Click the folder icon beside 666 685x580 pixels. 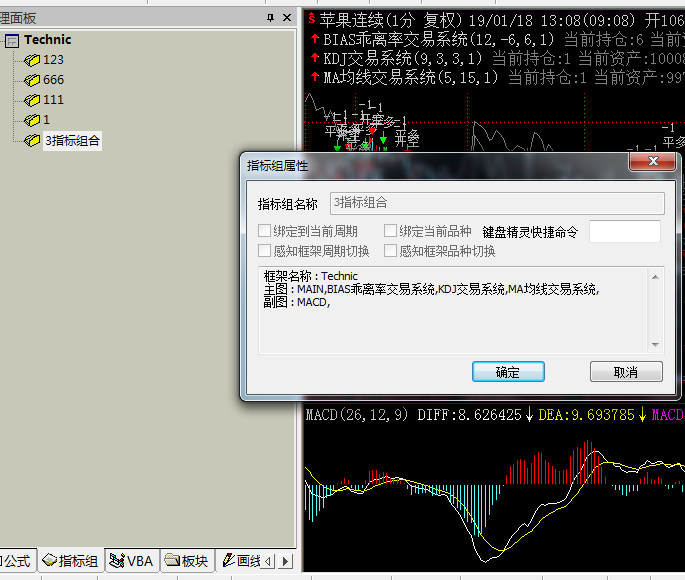click(x=32, y=80)
